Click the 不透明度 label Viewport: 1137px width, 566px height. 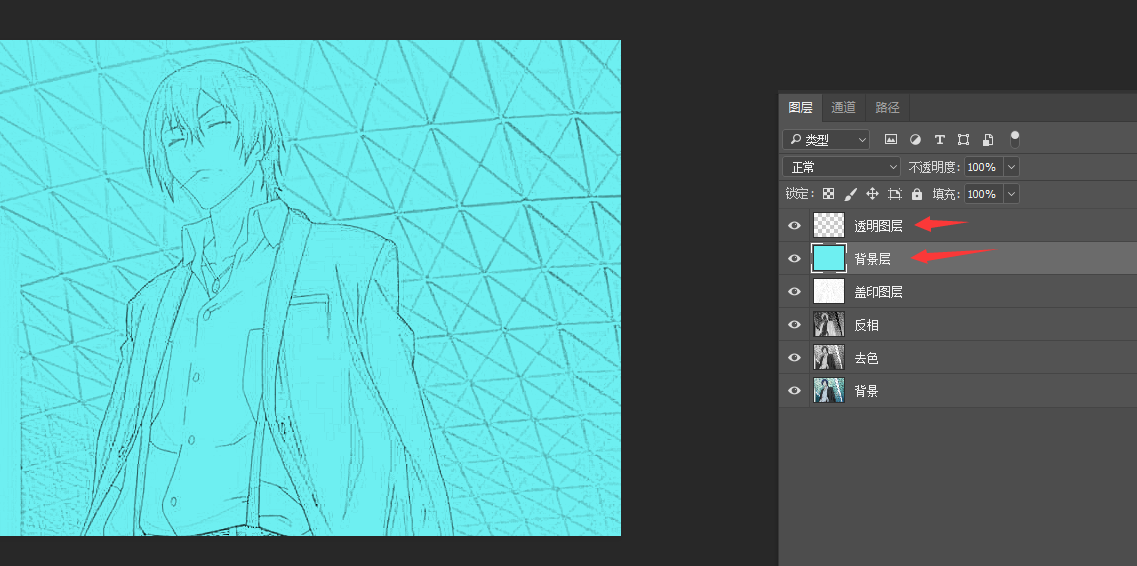click(x=935, y=167)
